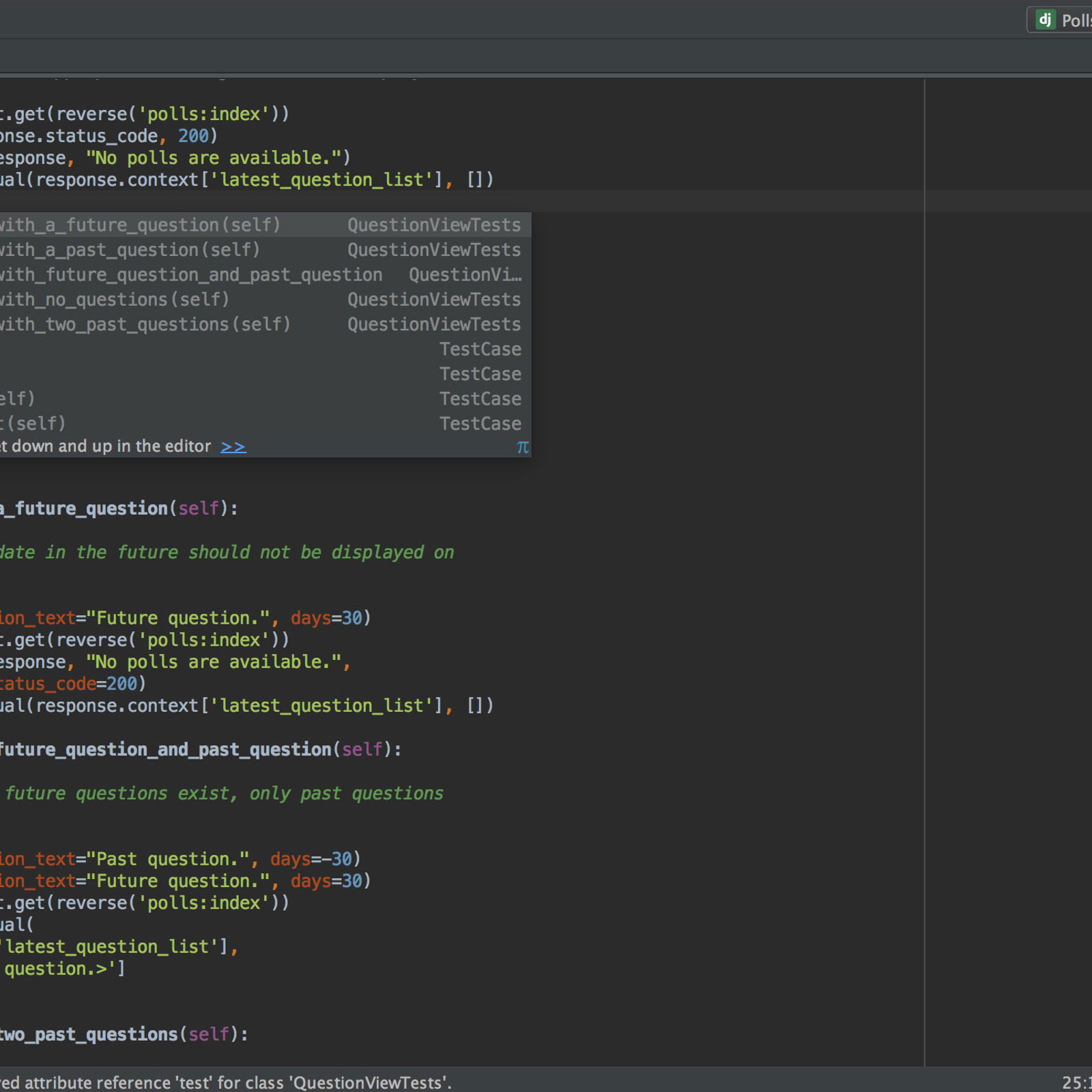The width and height of the screenshot is (1092, 1092).
Task: Select the elf) TestCase completion row
Action: (265, 399)
